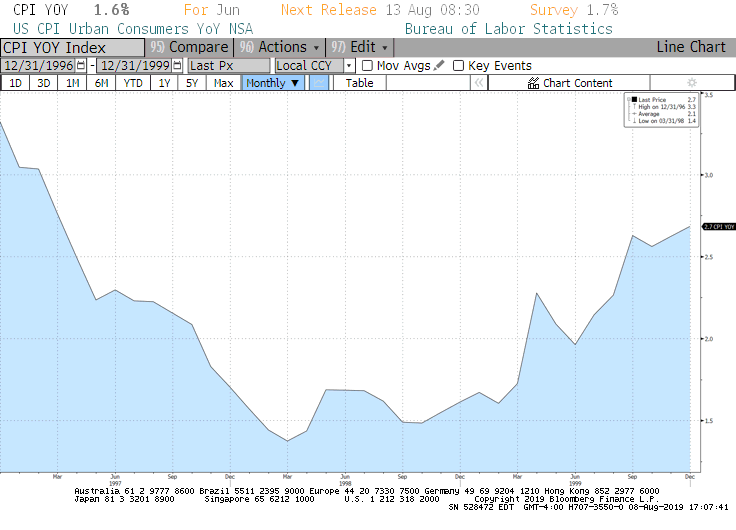This screenshot has width=736, height=530.
Task: Select the YTD time range
Action: 132,83
